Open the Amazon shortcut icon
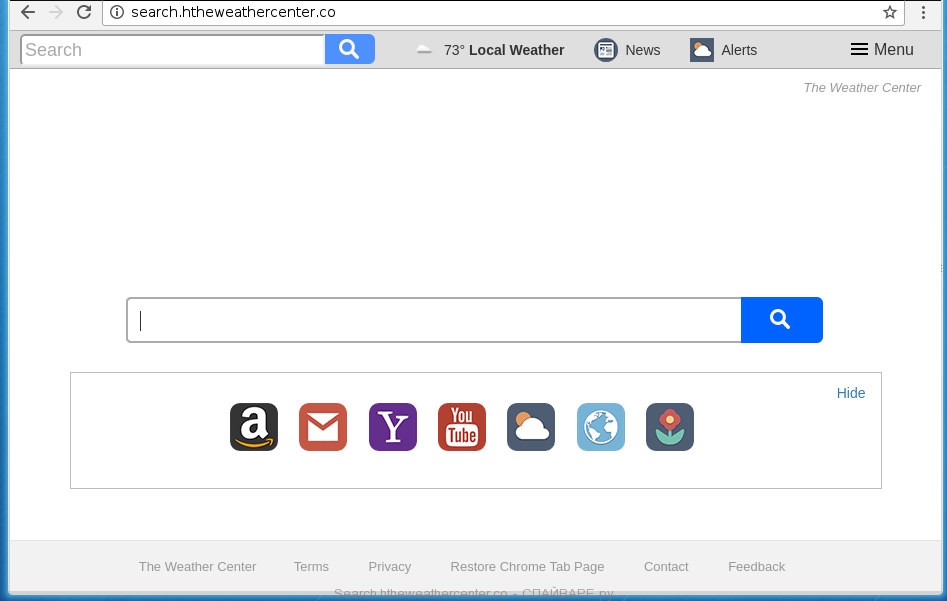Image resolution: width=947 pixels, height=601 pixels. coord(254,427)
